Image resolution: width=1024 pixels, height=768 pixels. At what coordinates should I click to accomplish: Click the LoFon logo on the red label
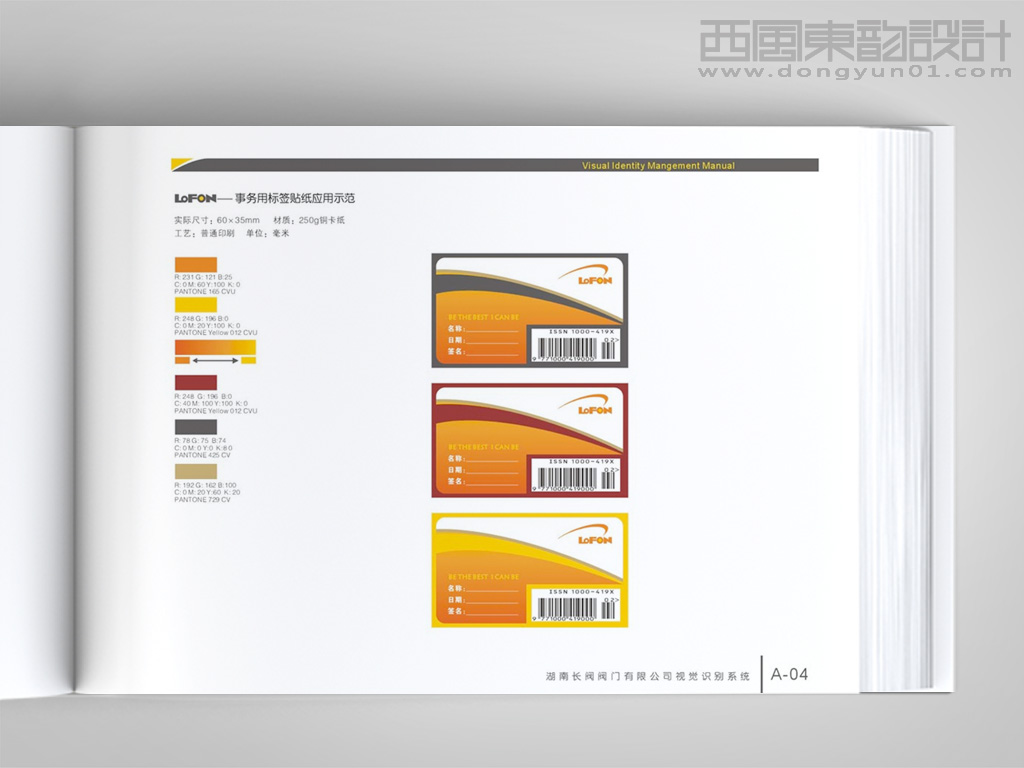[x=595, y=408]
